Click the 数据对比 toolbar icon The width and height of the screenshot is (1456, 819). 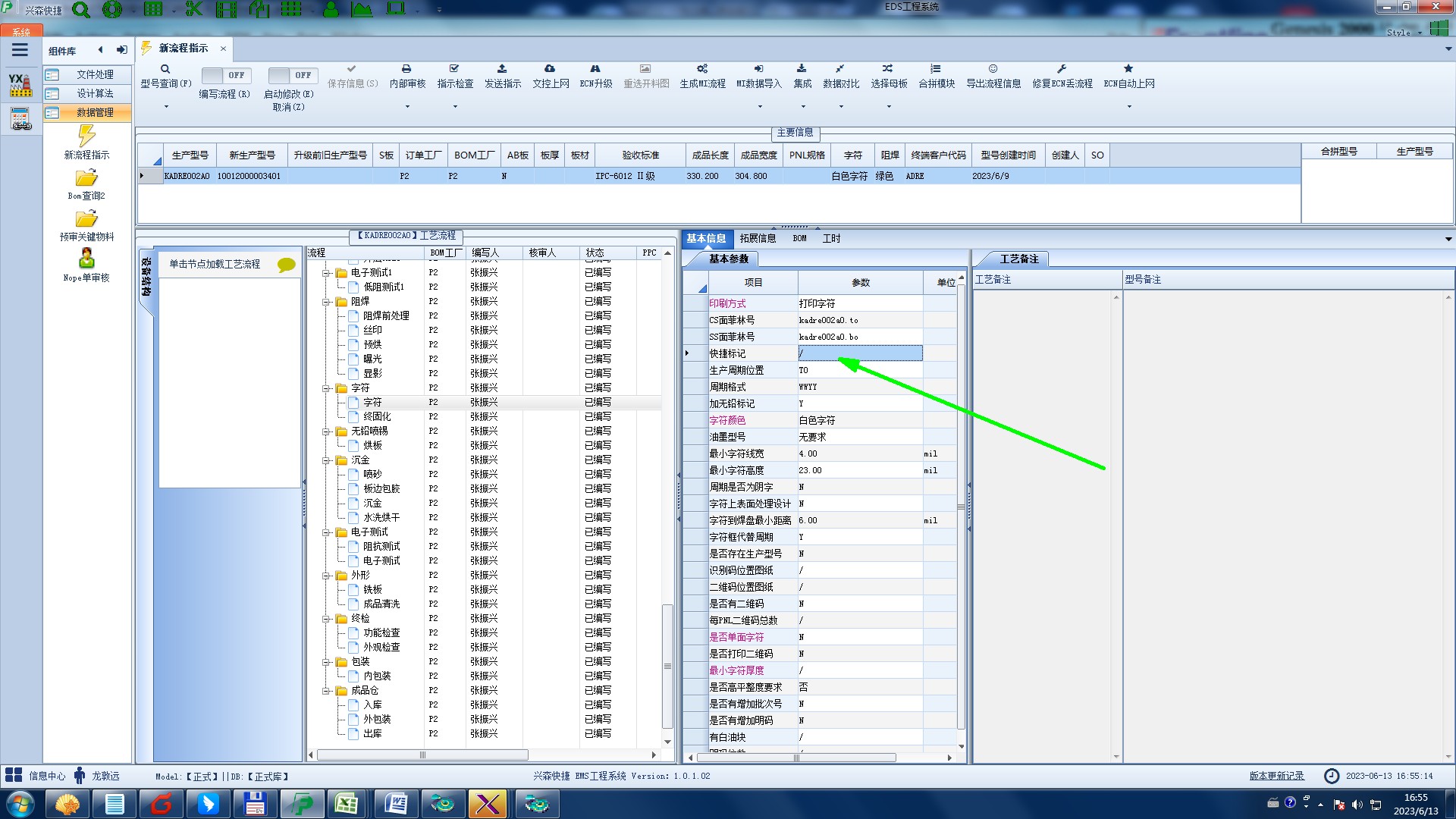(x=840, y=69)
